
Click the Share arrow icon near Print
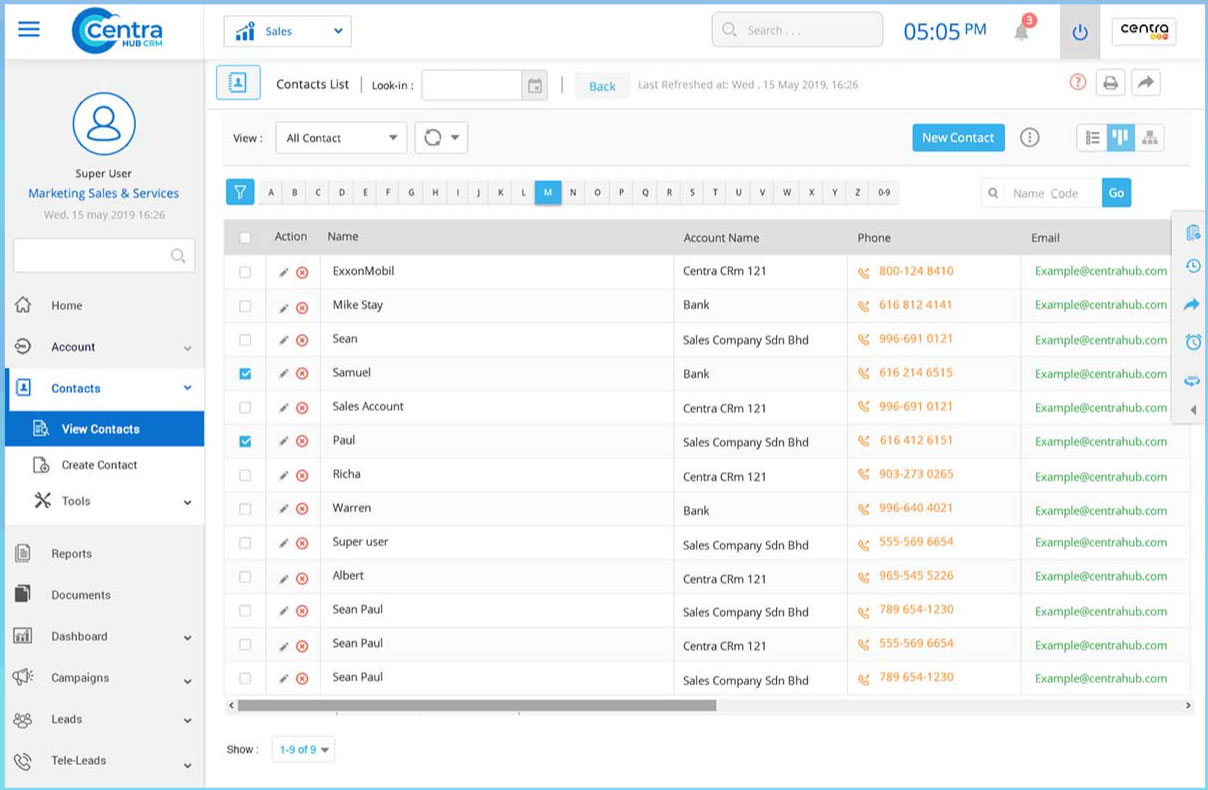pos(1146,83)
